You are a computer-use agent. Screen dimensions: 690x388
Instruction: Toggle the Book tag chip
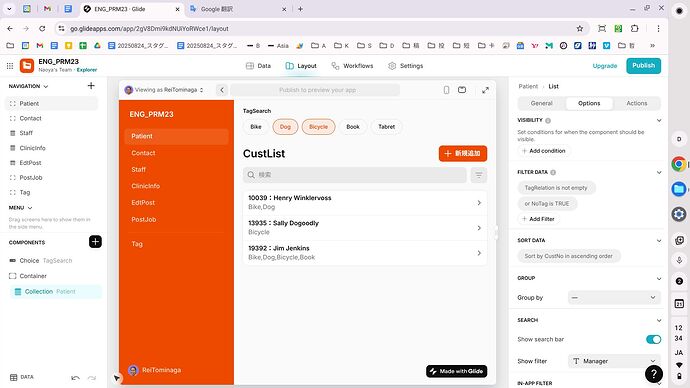[x=352, y=127]
